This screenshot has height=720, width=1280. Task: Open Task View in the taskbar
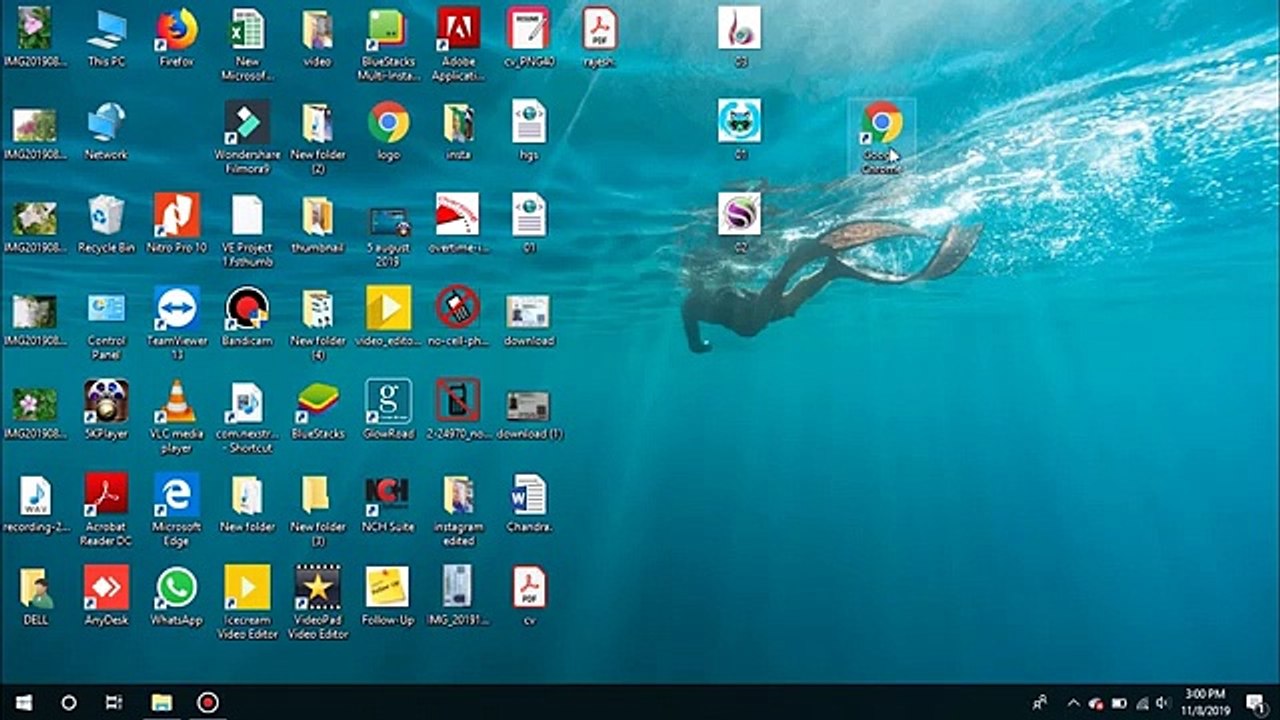coord(115,702)
